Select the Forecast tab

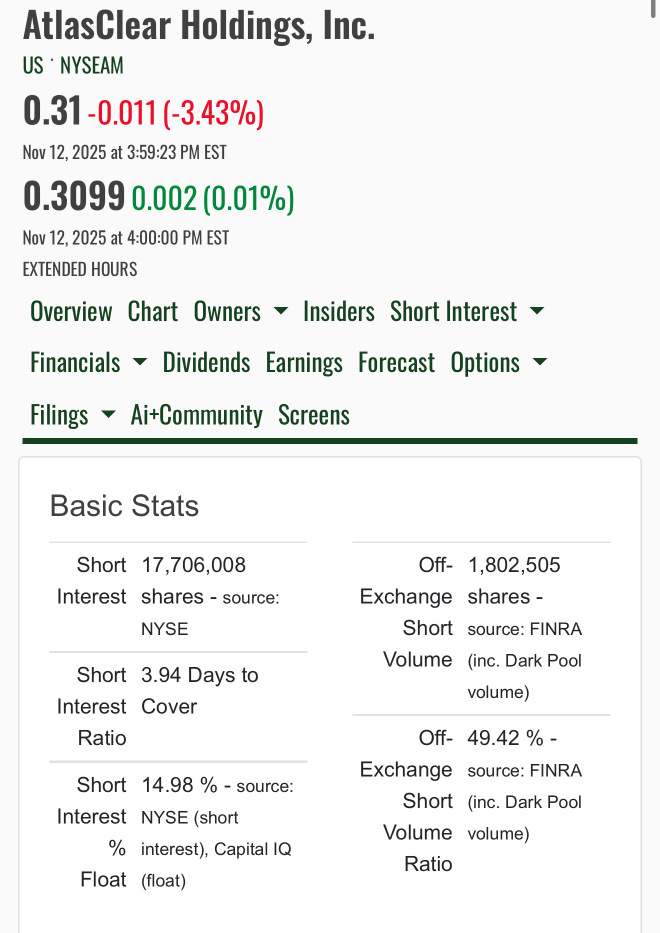pos(397,362)
